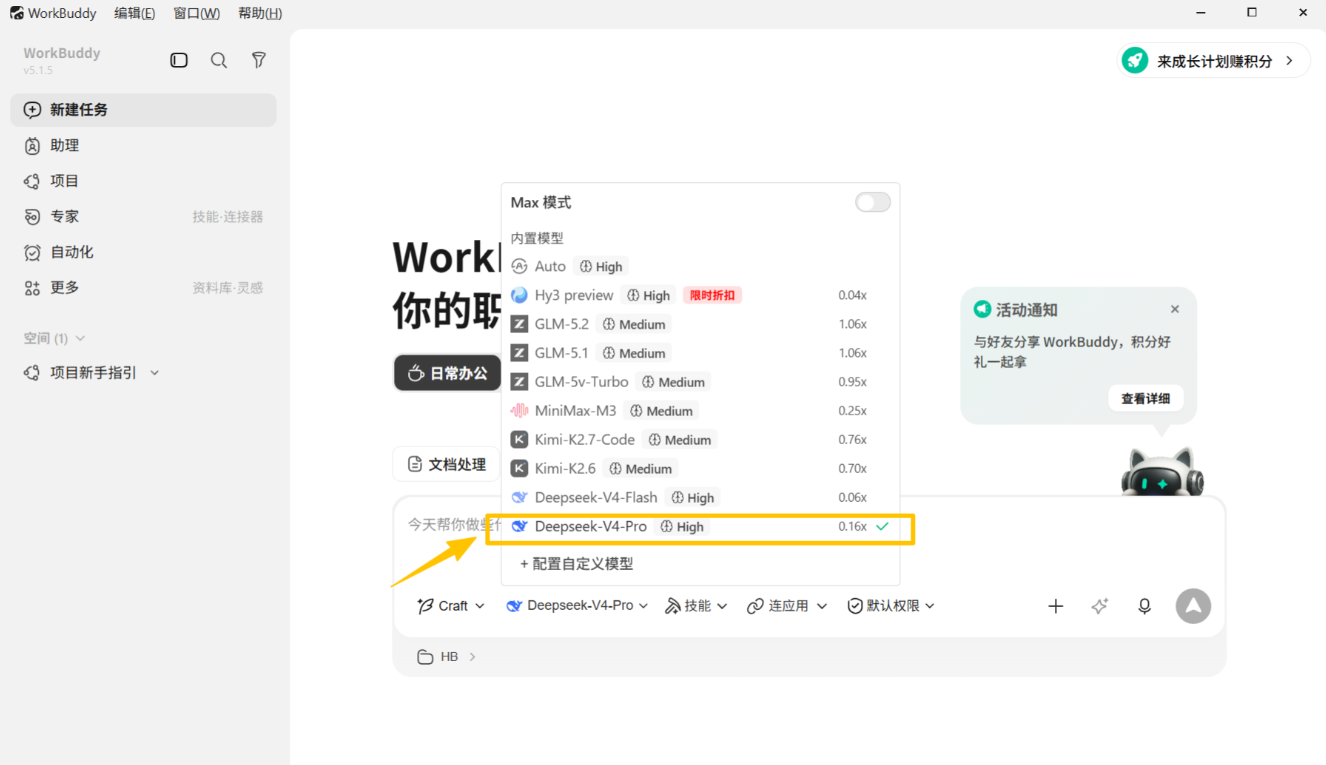Open the 帮助(H) menu
1326x765 pixels.
(260, 13)
